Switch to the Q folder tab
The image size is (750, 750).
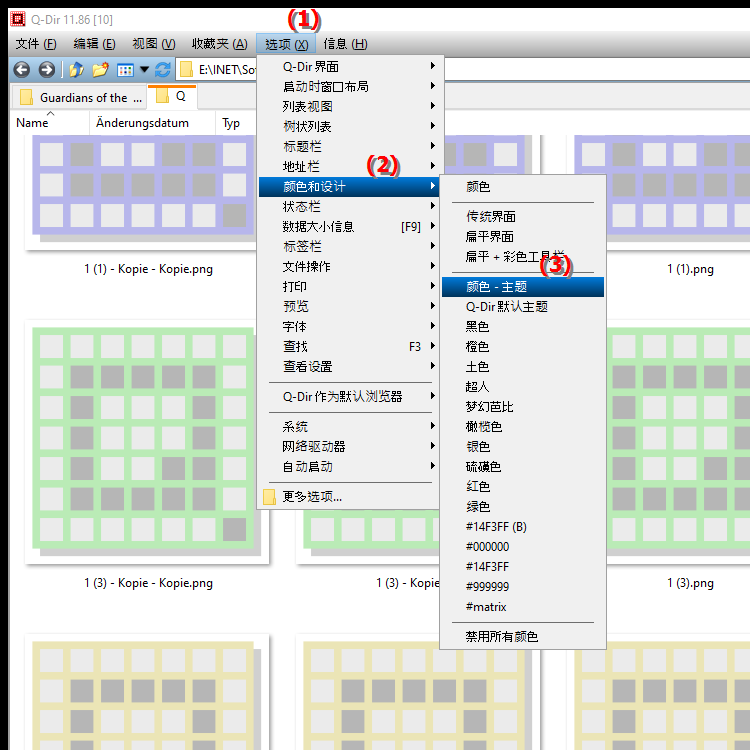172,97
